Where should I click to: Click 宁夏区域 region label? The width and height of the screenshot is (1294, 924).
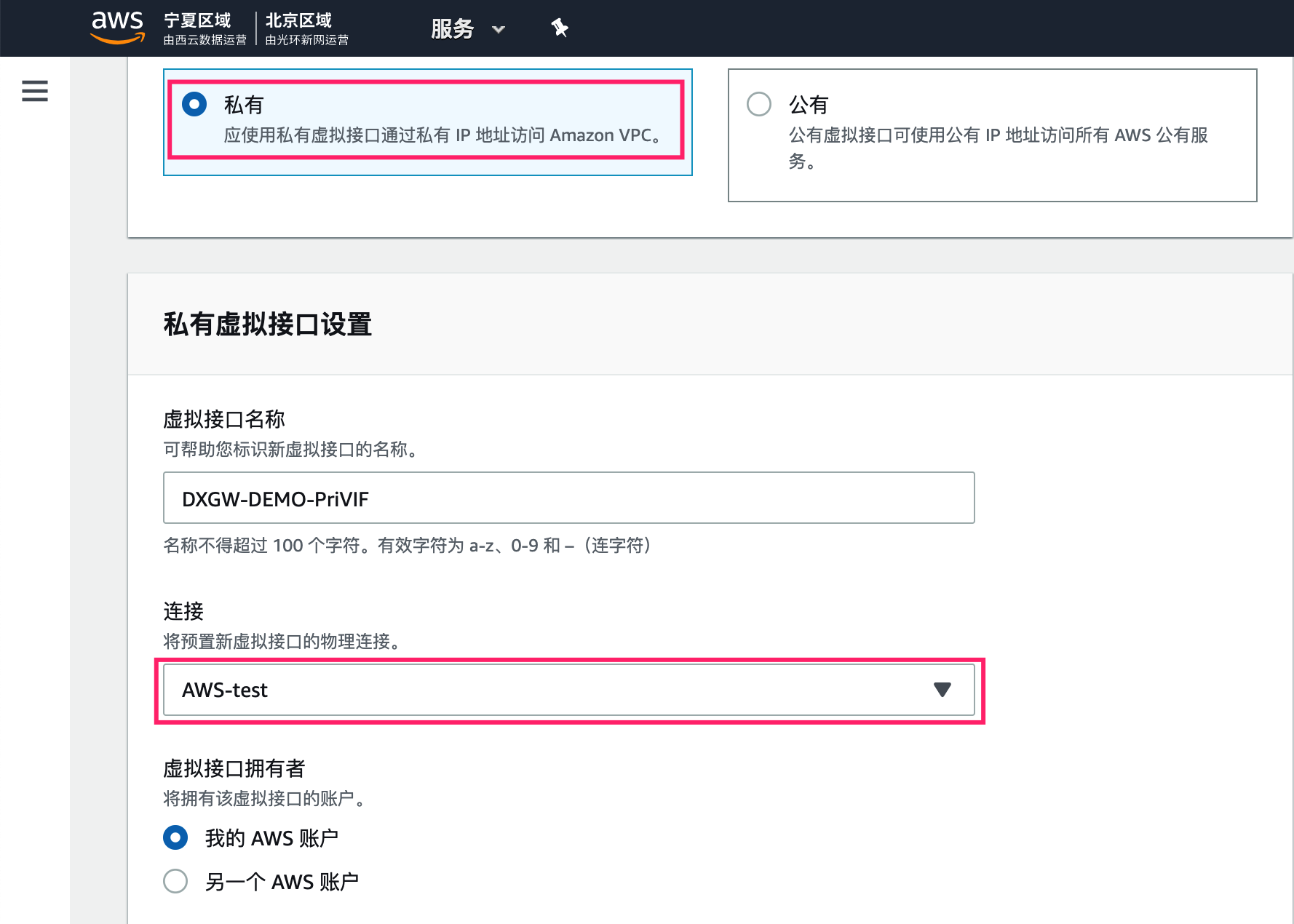click(x=197, y=20)
